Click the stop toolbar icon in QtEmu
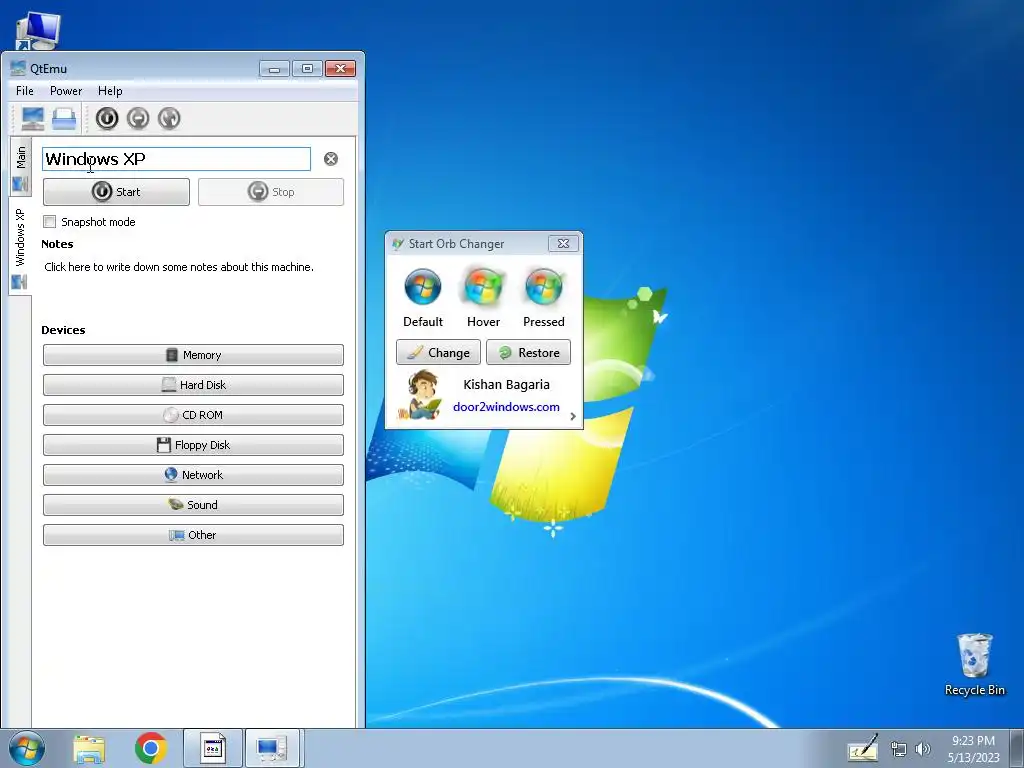 [138, 118]
